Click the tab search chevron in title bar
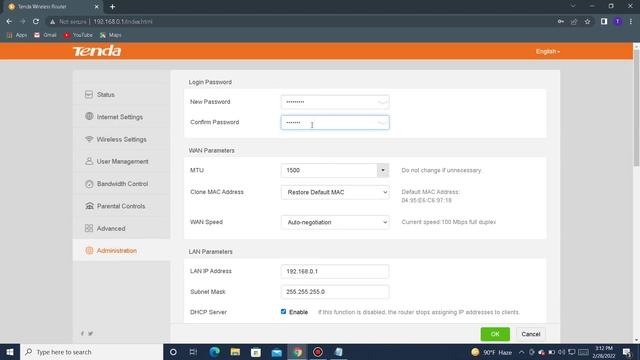 (573, 6)
